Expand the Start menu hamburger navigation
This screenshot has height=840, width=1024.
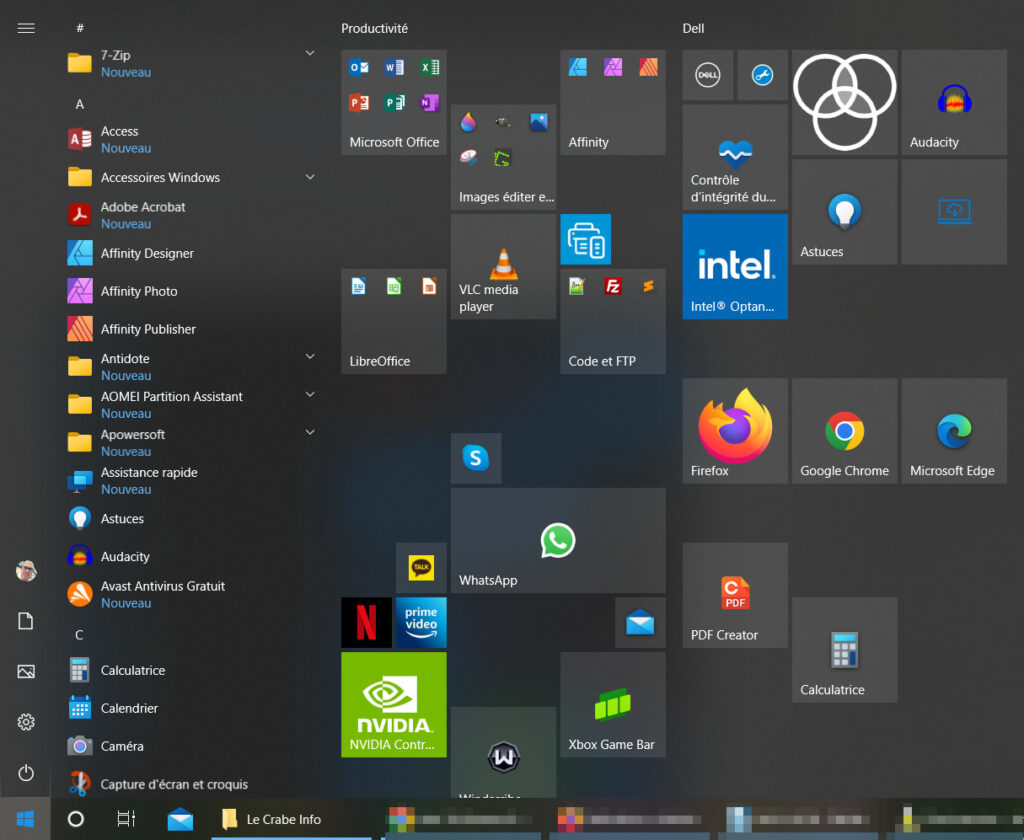point(26,28)
